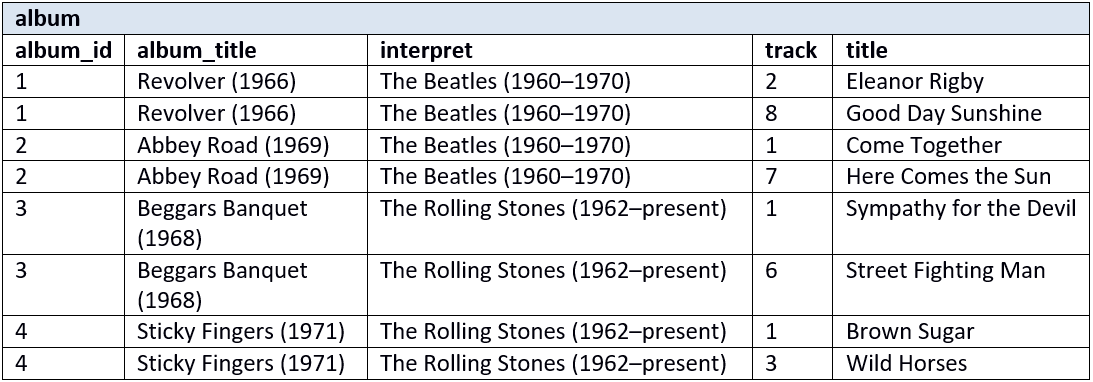Click the 'Come Together' title cell

tap(962, 145)
